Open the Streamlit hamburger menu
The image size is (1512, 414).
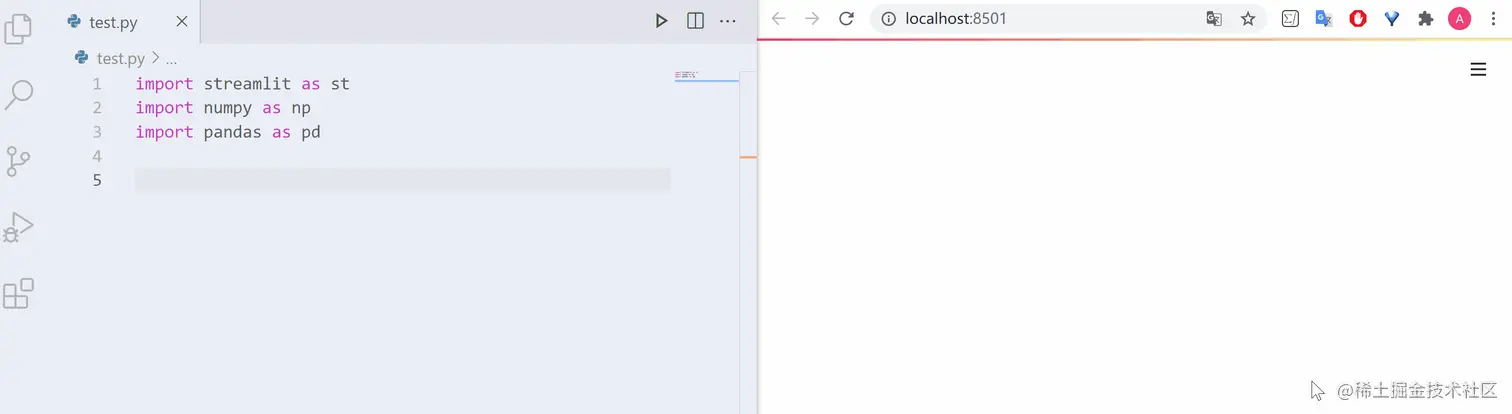click(x=1478, y=69)
